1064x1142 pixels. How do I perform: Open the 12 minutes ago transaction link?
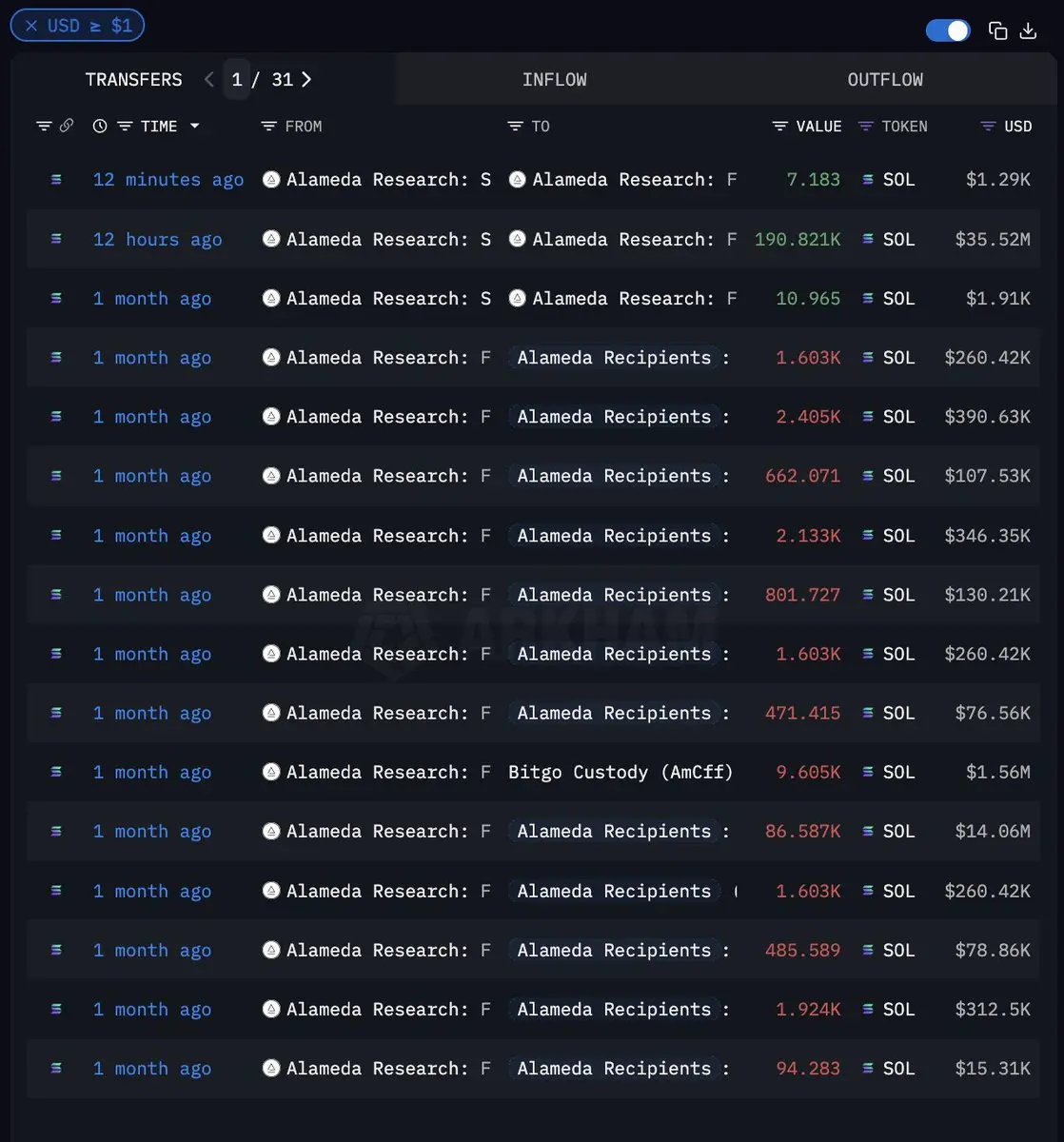(x=168, y=179)
